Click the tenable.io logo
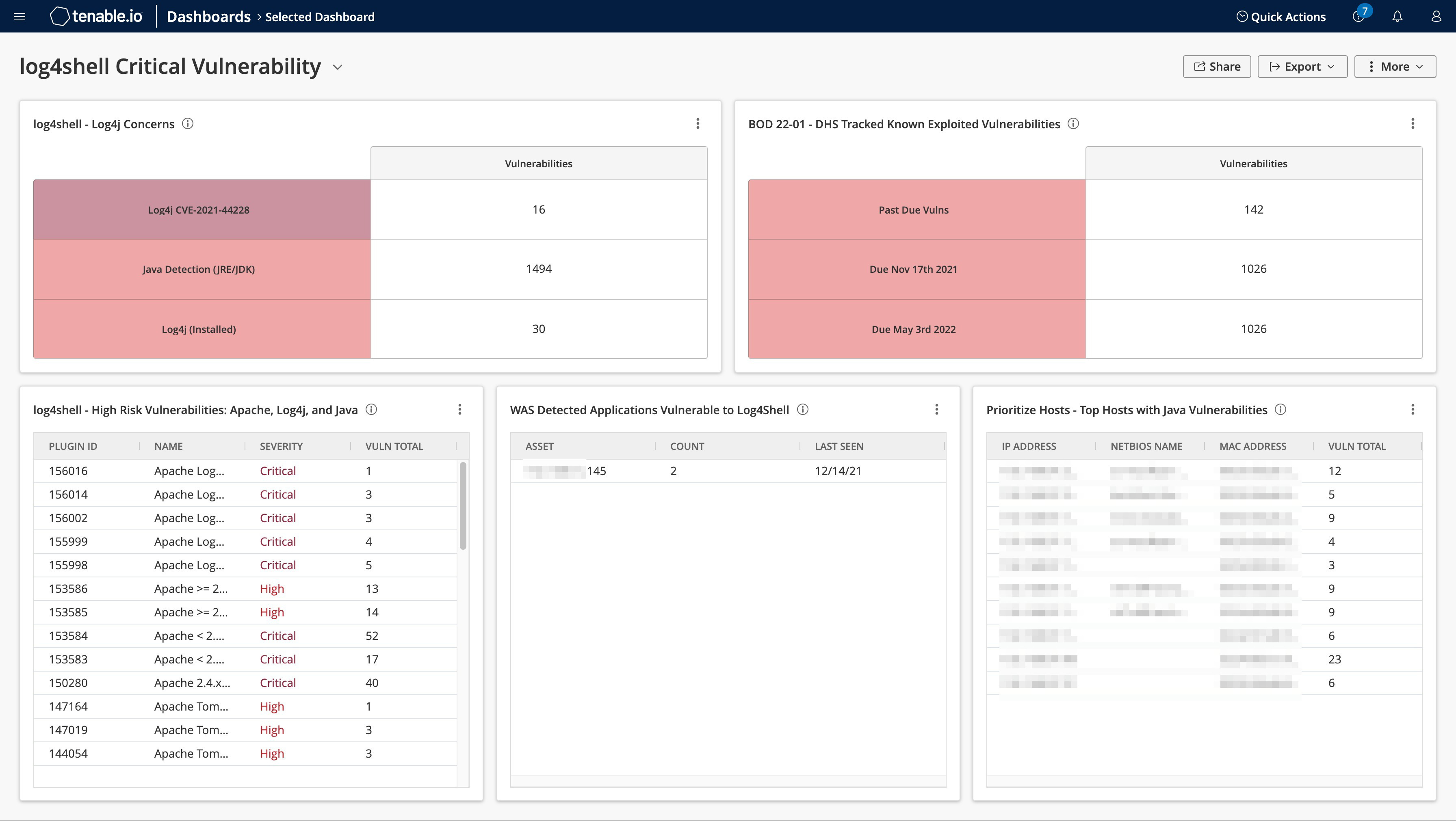1456x821 pixels. point(96,16)
